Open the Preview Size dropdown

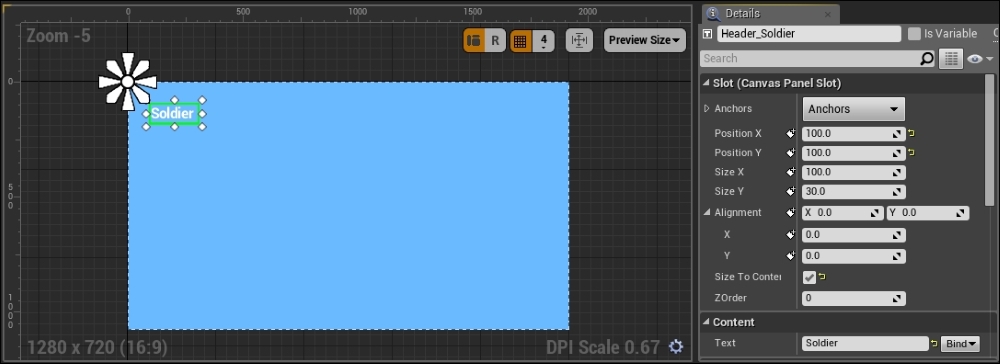[x=644, y=40]
